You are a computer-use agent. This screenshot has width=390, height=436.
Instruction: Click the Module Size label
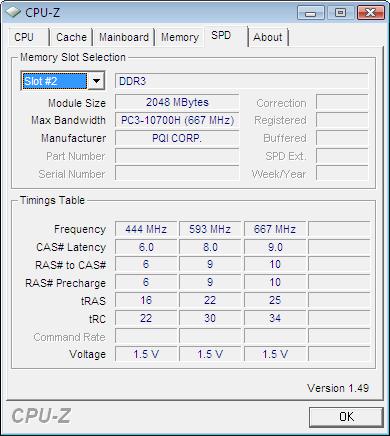[77, 103]
